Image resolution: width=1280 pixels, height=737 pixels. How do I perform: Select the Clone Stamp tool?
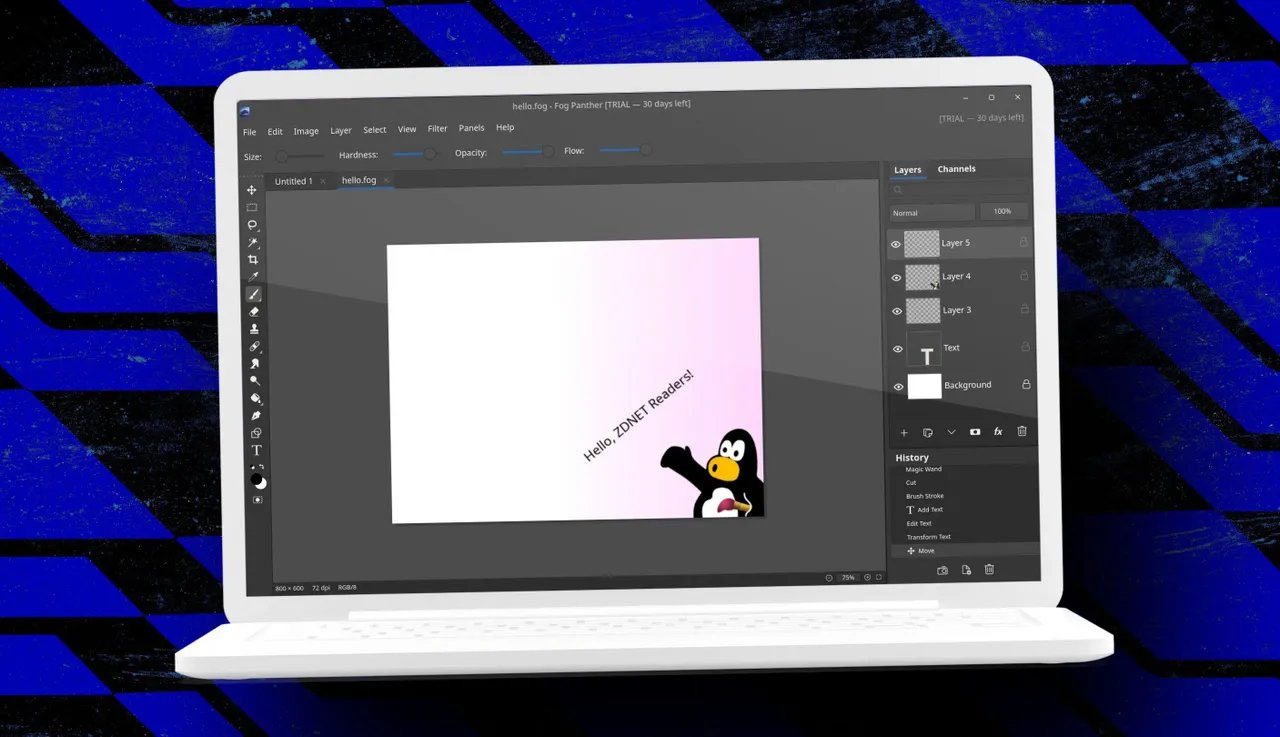(253, 328)
